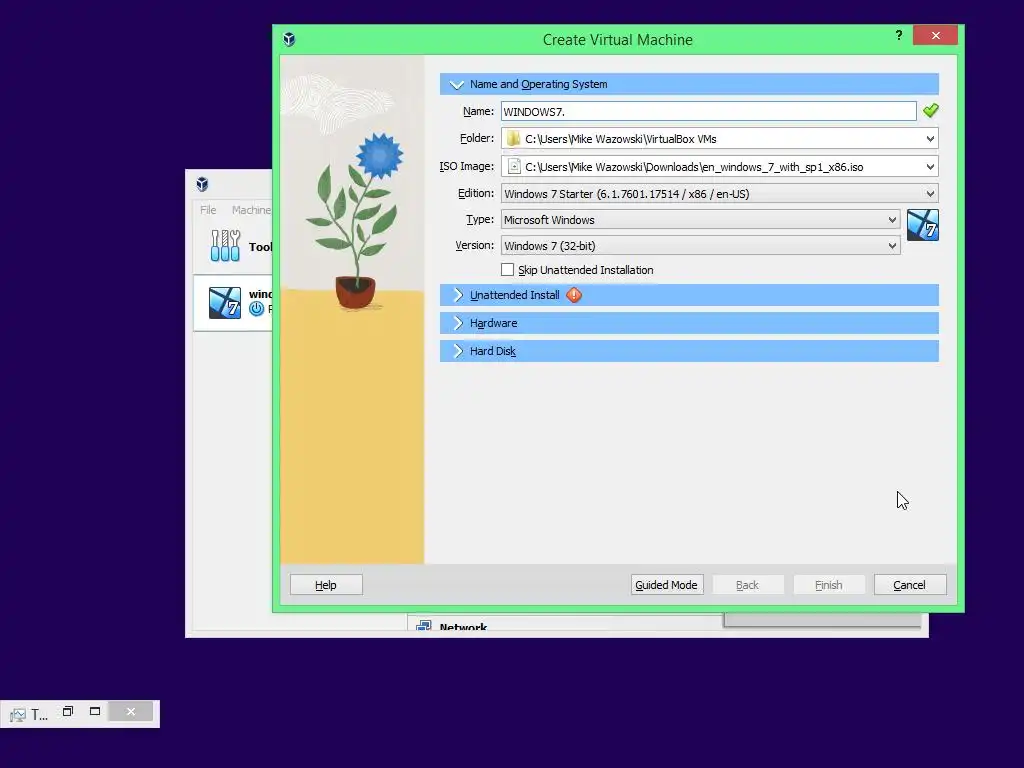Click the maximize icon on the small taskbar window
This screenshot has height=768, width=1024.
coord(95,711)
